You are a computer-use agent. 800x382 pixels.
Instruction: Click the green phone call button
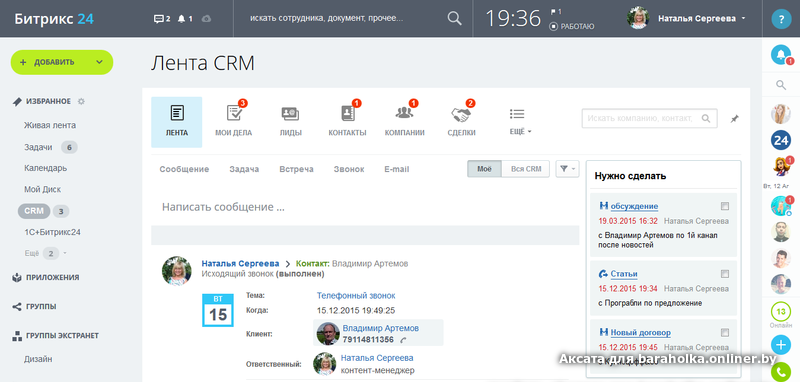[781, 372]
